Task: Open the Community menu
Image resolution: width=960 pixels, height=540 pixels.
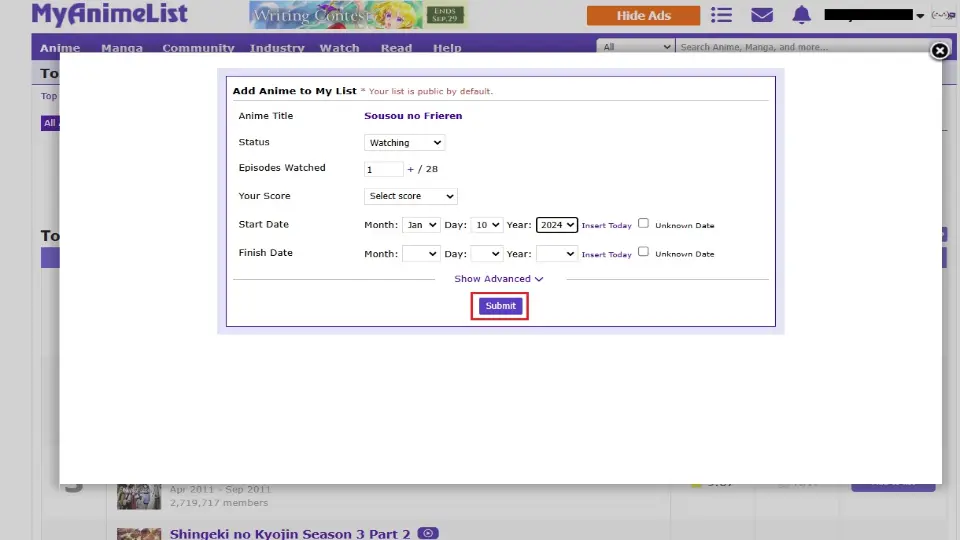Action: pos(198,48)
